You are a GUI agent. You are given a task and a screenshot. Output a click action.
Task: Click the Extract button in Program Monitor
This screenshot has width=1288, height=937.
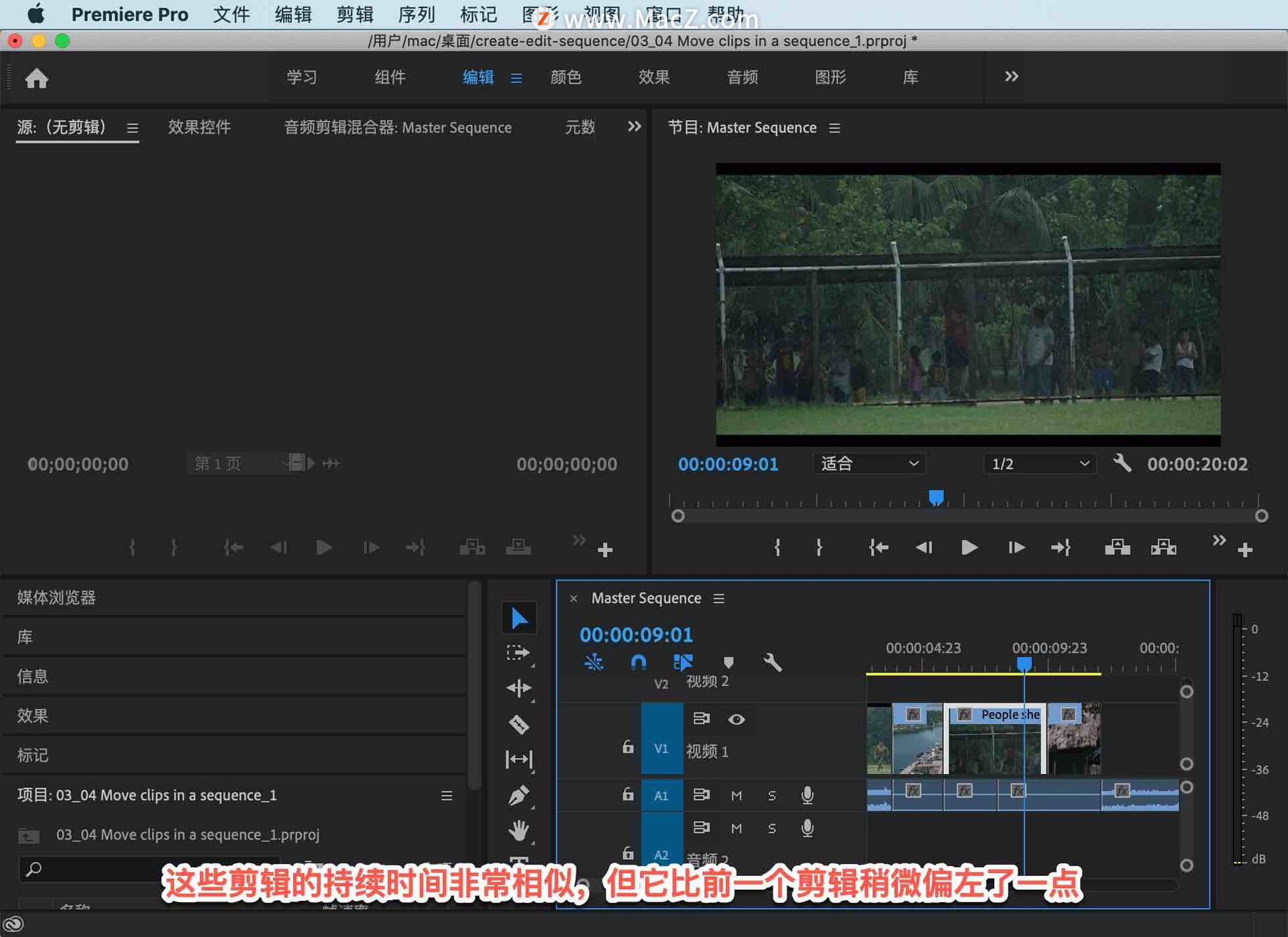click(x=1163, y=548)
